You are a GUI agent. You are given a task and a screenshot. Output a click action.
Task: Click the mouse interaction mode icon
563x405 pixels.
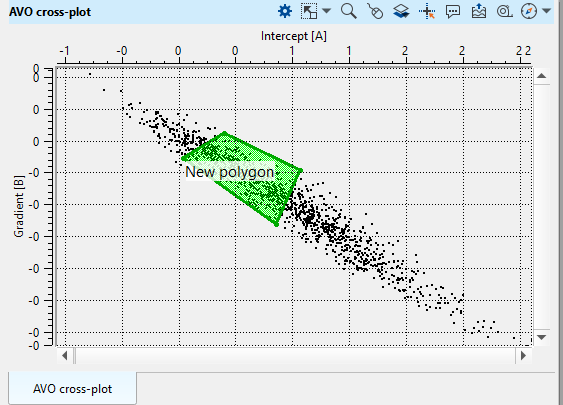pos(375,11)
